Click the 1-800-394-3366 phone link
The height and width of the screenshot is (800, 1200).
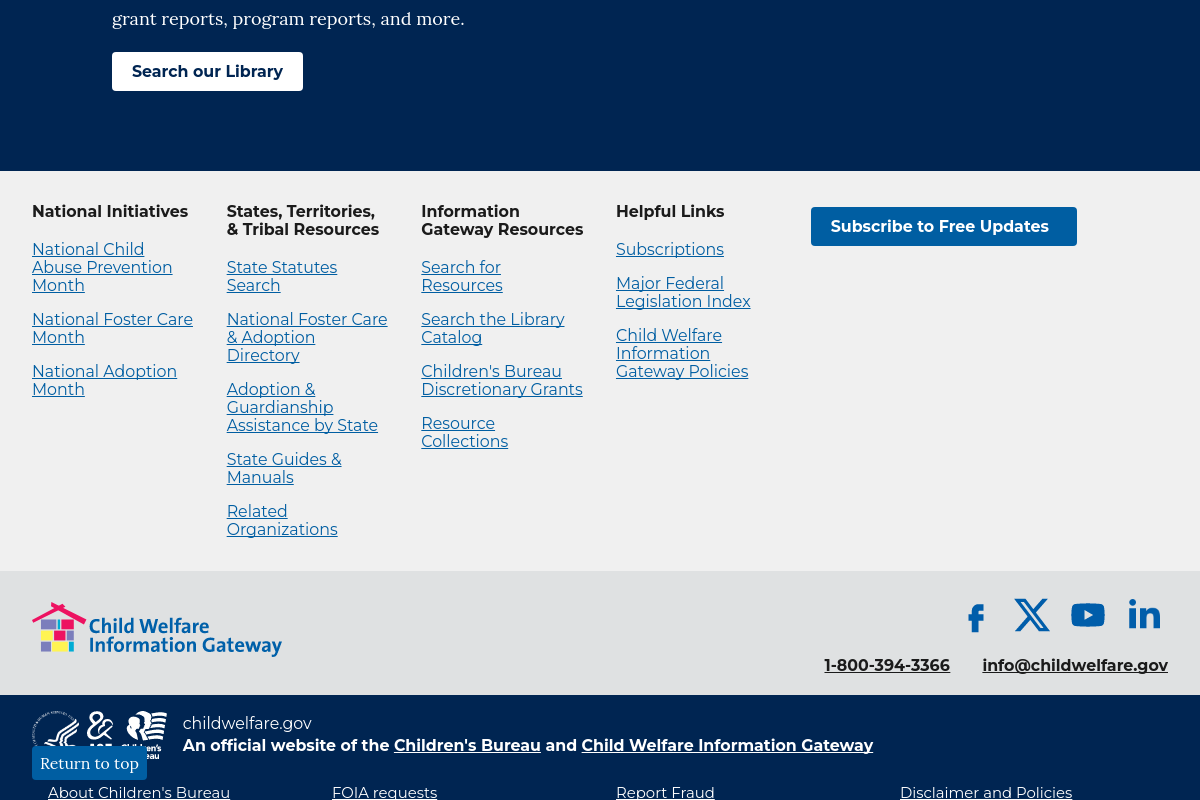pyautogui.click(x=887, y=665)
